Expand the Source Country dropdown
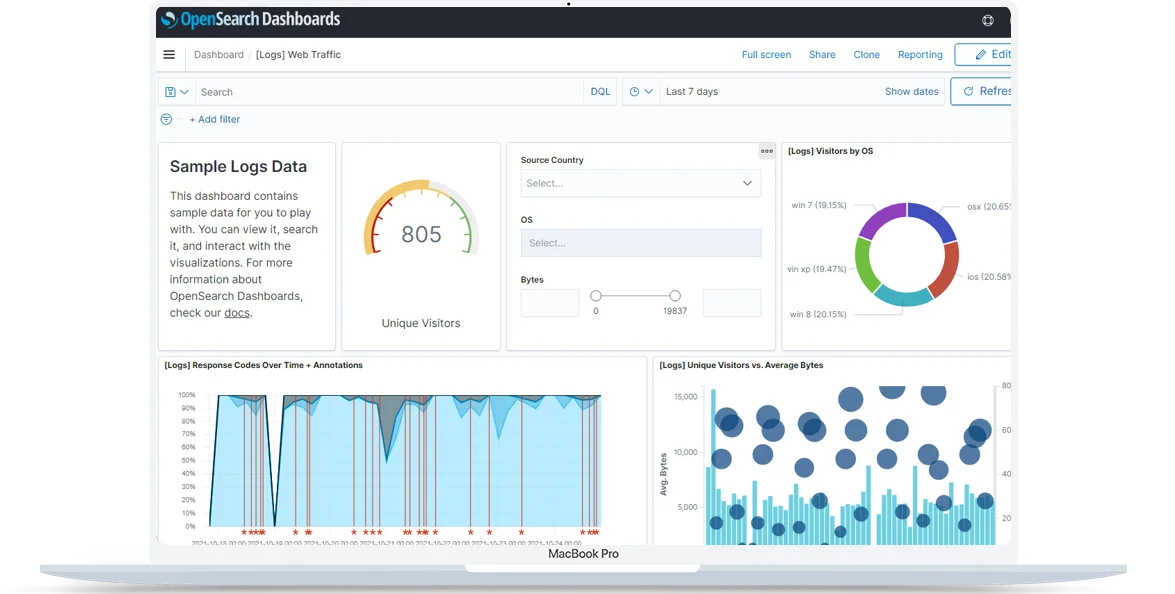1175x594 pixels. coord(640,183)
